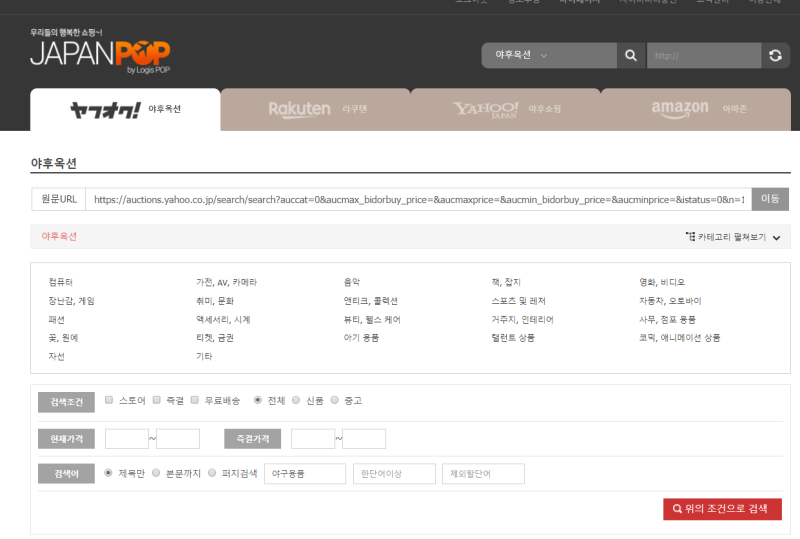Image resolution: width=800 pixels, height=539 pixels.
Task: Click the 원문URL address field
Action: click(418, 200)
